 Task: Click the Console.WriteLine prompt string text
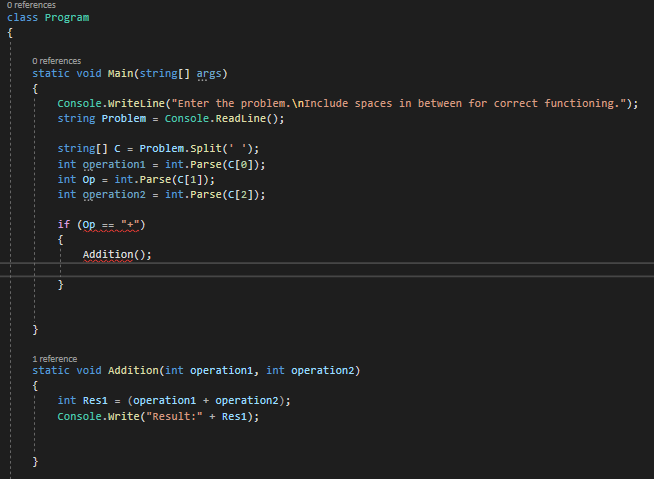tap(399, 103)
